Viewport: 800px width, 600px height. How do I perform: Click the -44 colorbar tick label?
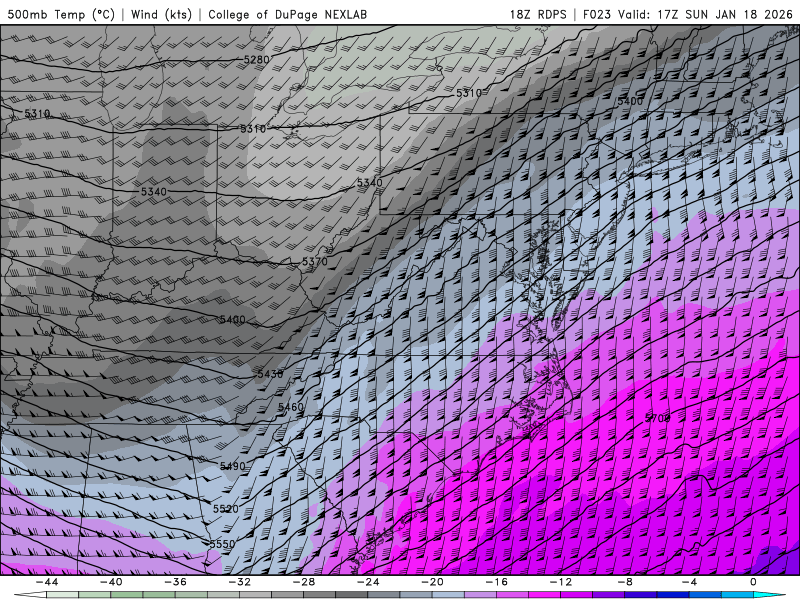47,582
